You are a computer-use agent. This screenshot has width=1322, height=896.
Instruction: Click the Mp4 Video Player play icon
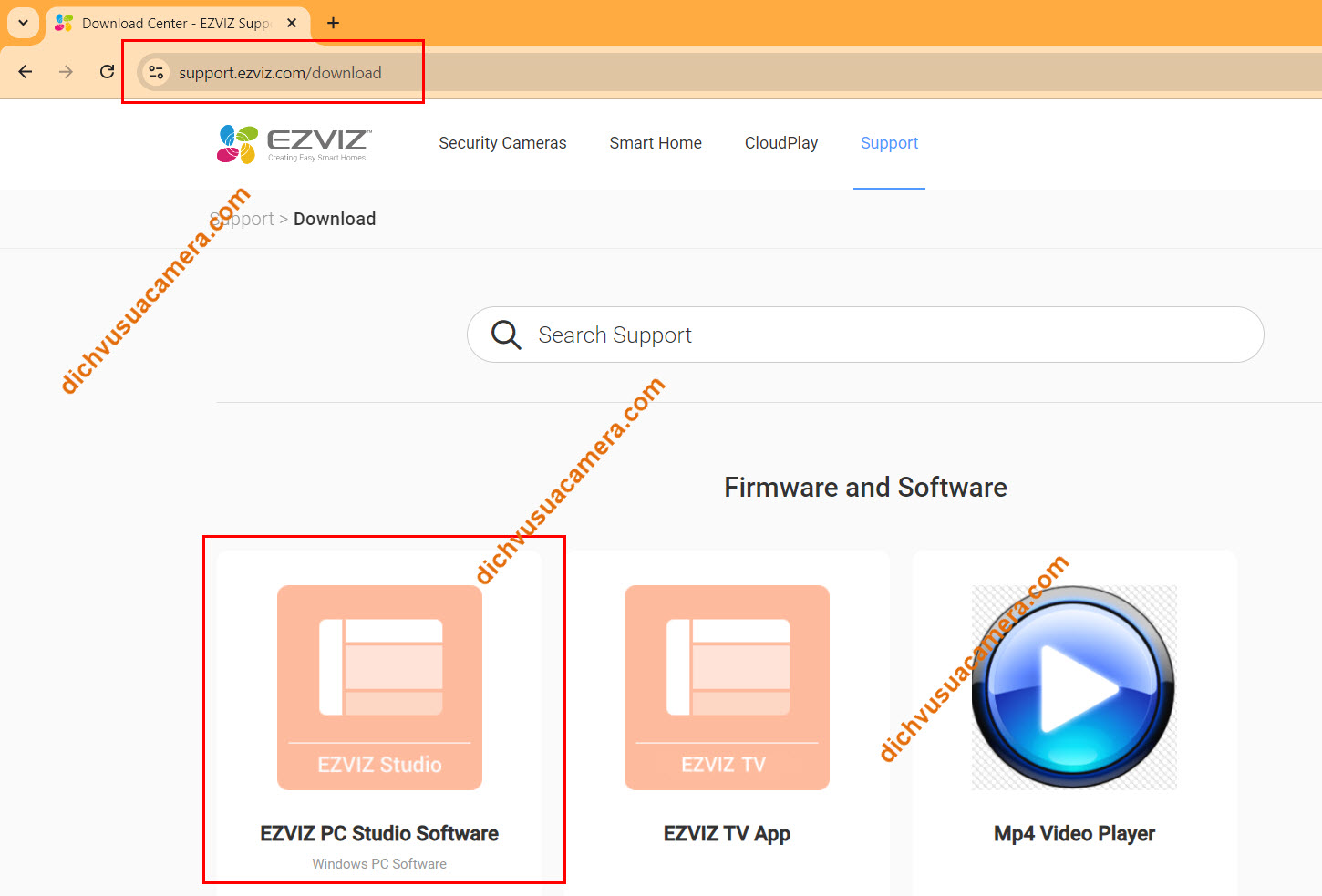point(1074,687)
